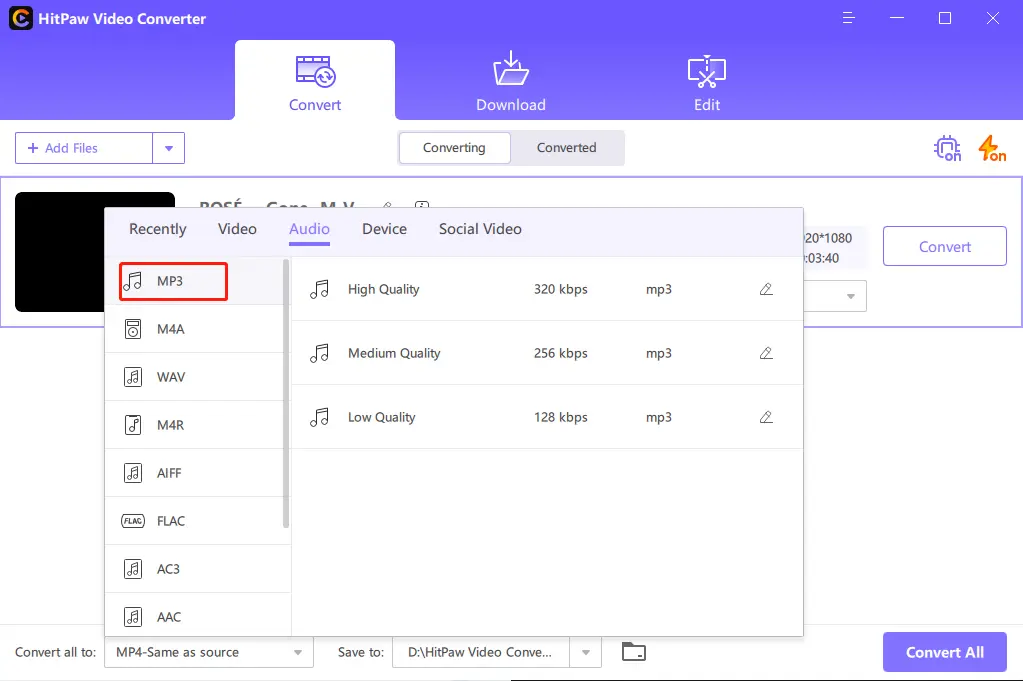
Task: Edit High Quality preset pencil icon
Action: (x=766, y=289)
